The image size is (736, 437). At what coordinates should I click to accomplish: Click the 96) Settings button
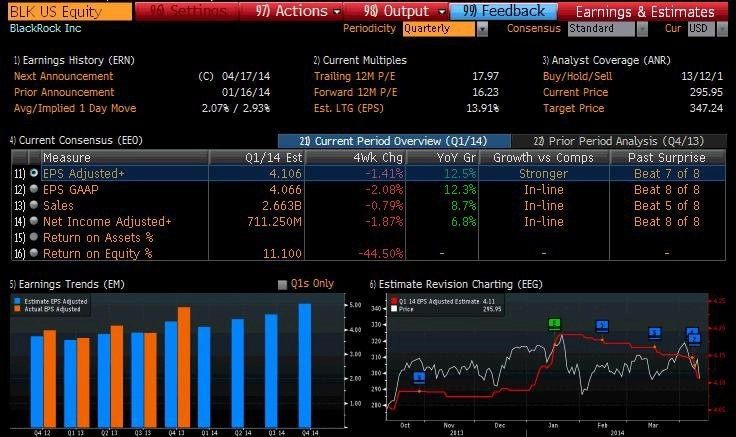click(187, 11)
